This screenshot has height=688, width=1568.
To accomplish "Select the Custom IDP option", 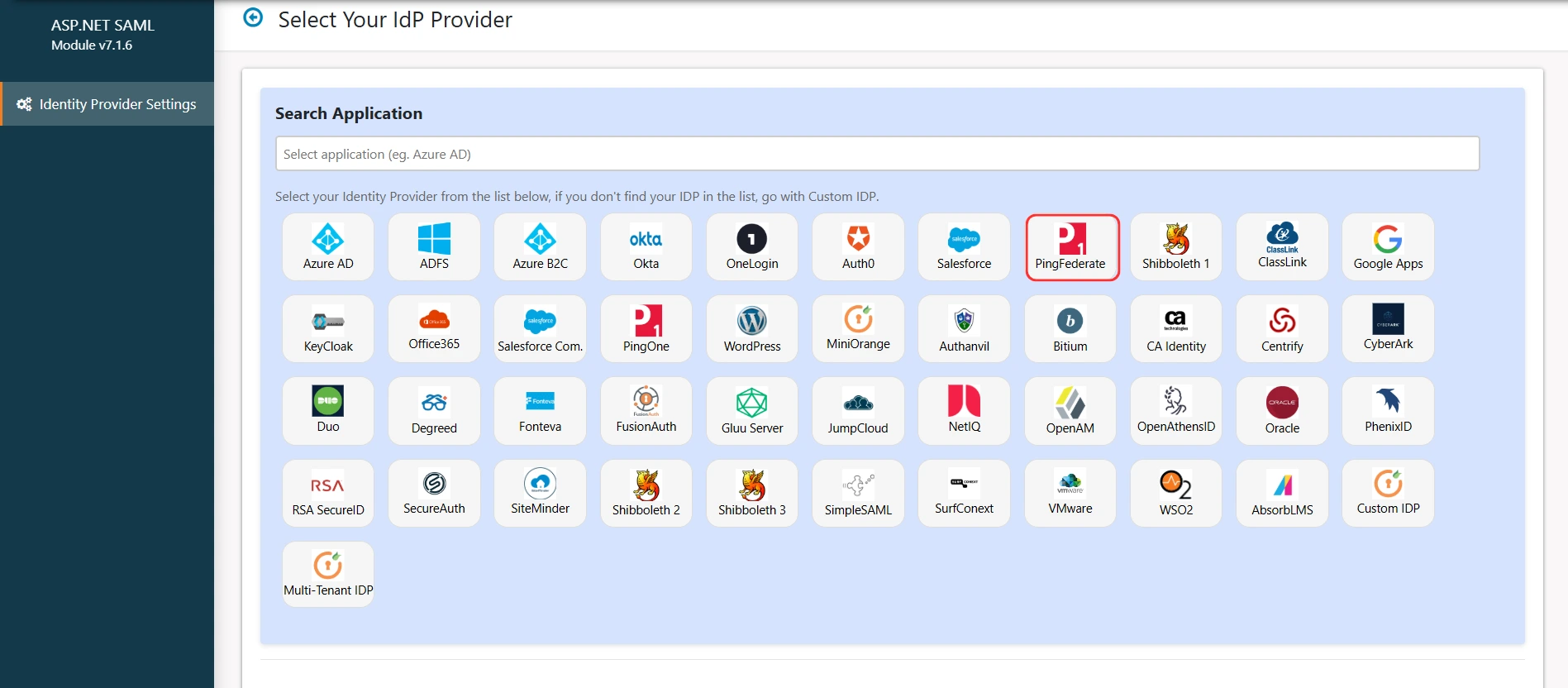I will point(1388,493).
